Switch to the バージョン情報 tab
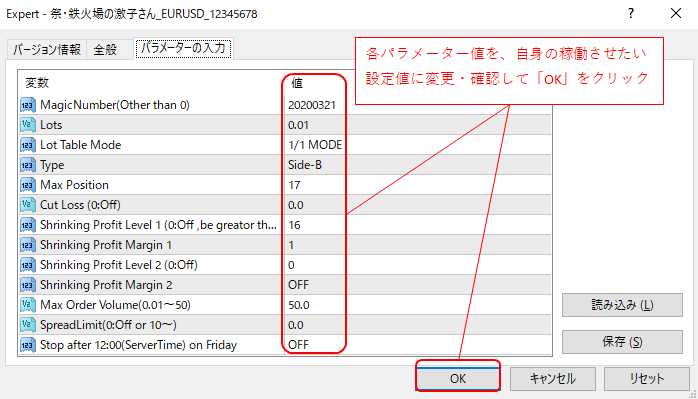Image resolution: width=698 pixels, height=399 pixels. 47,49
